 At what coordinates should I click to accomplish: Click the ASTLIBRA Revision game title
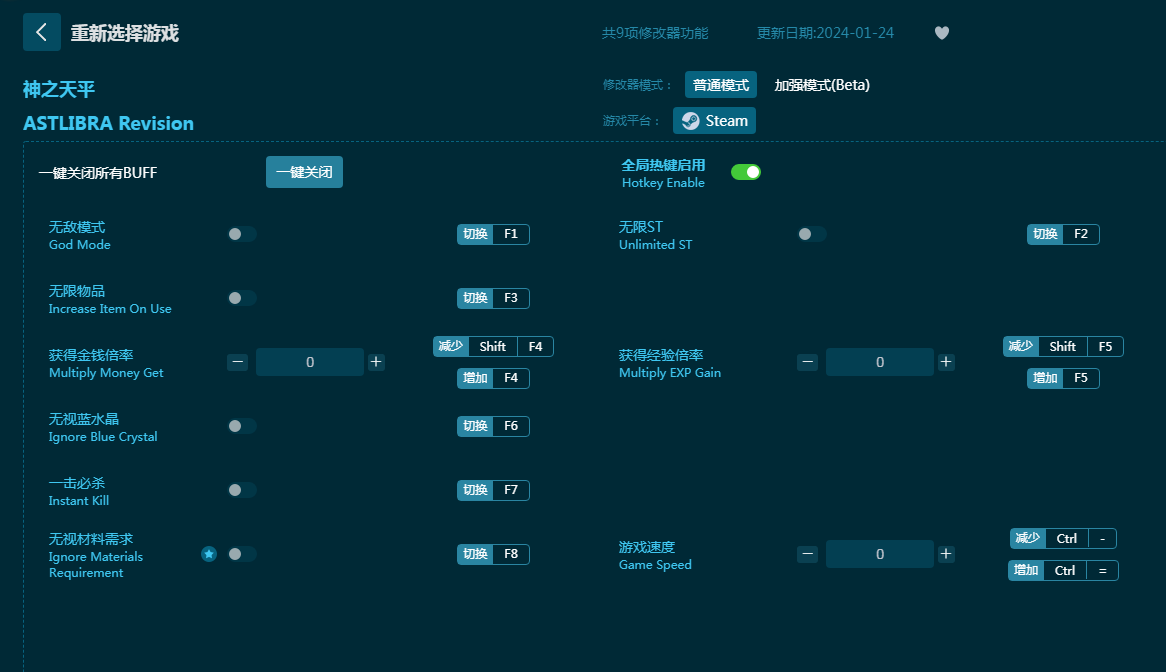109,123
